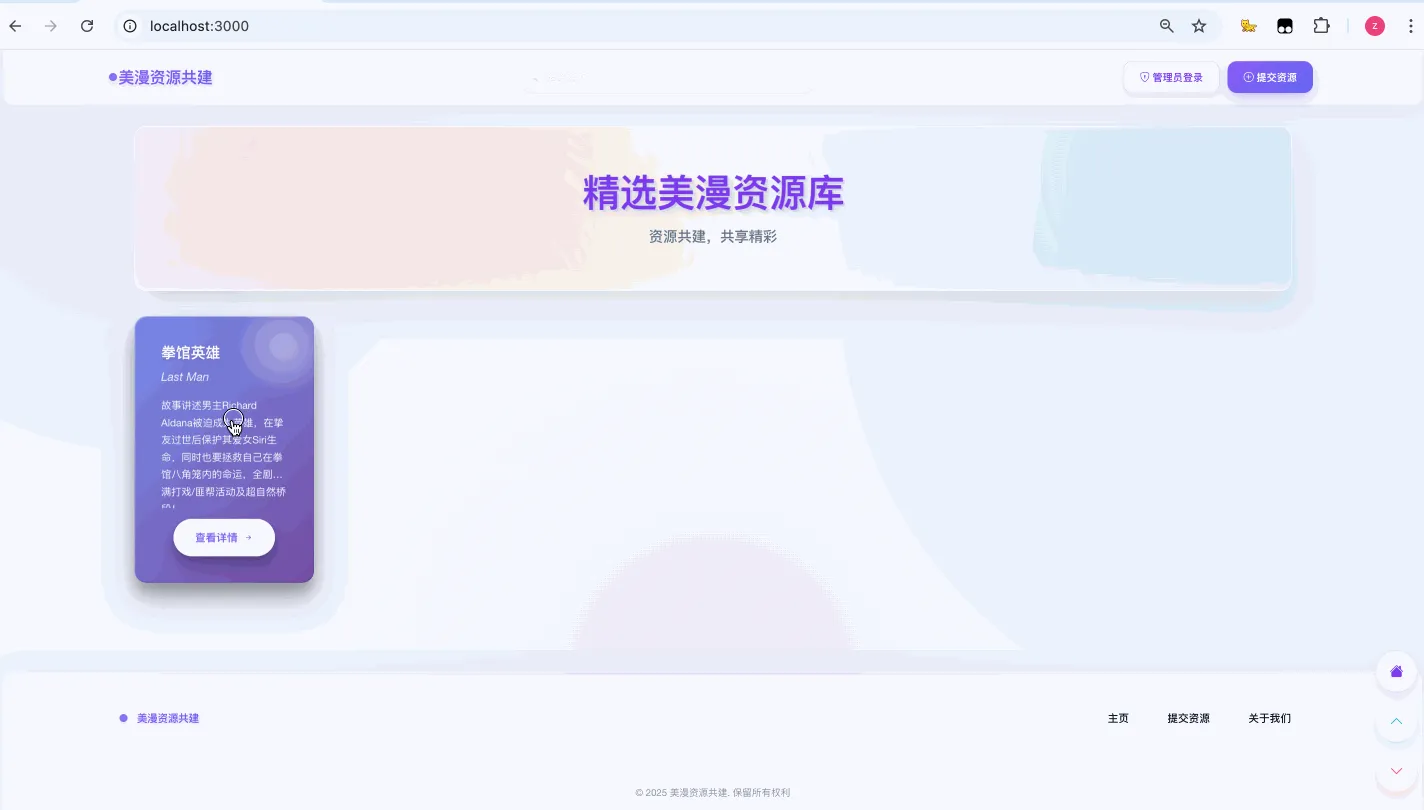Click the footer 美漫资源共建 logo
This screenshot has width=1424, height=810.
click(x=159, y=718)
